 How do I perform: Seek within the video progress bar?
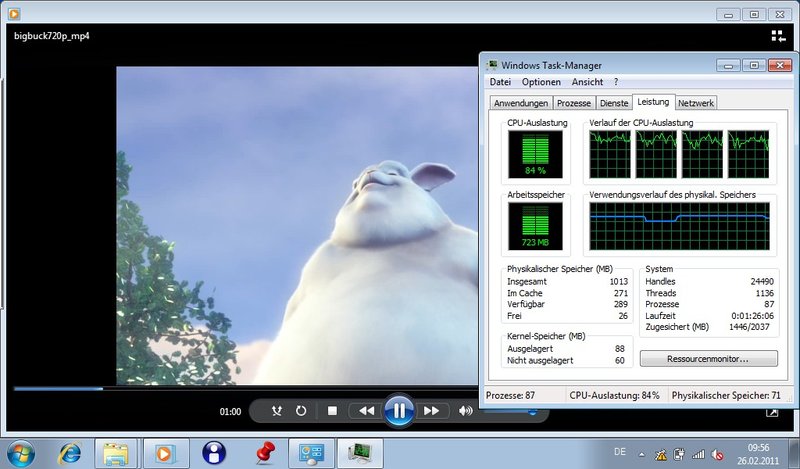click(245, 389)
